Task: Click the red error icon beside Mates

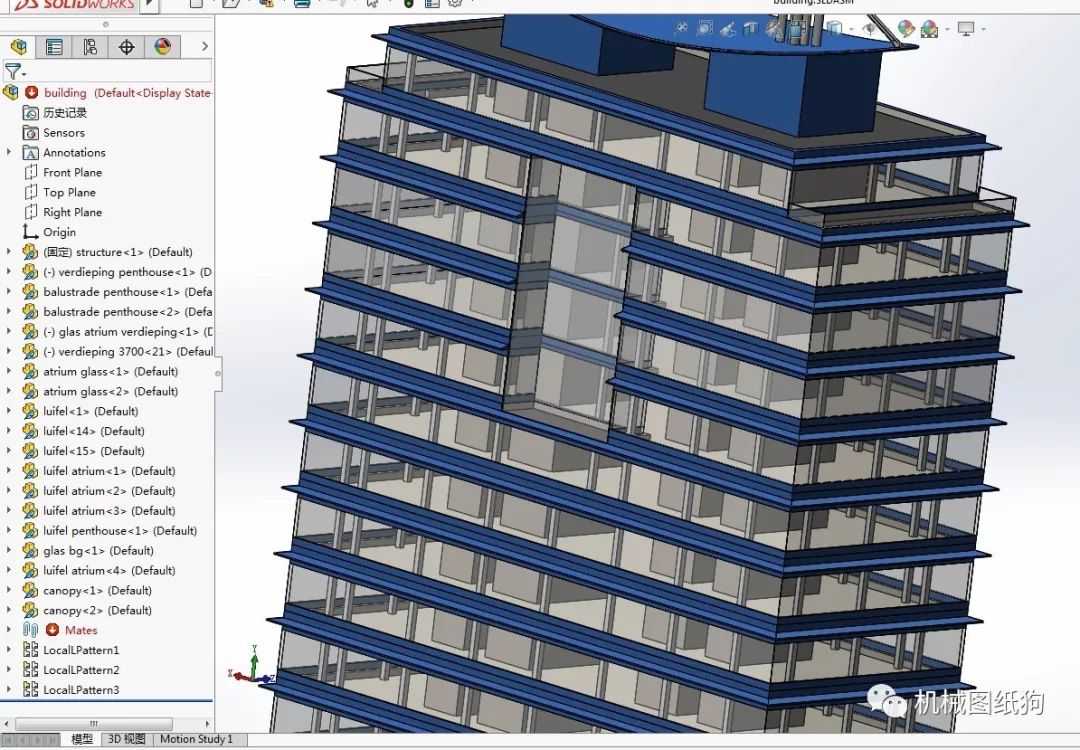Action: click(52, 629)
